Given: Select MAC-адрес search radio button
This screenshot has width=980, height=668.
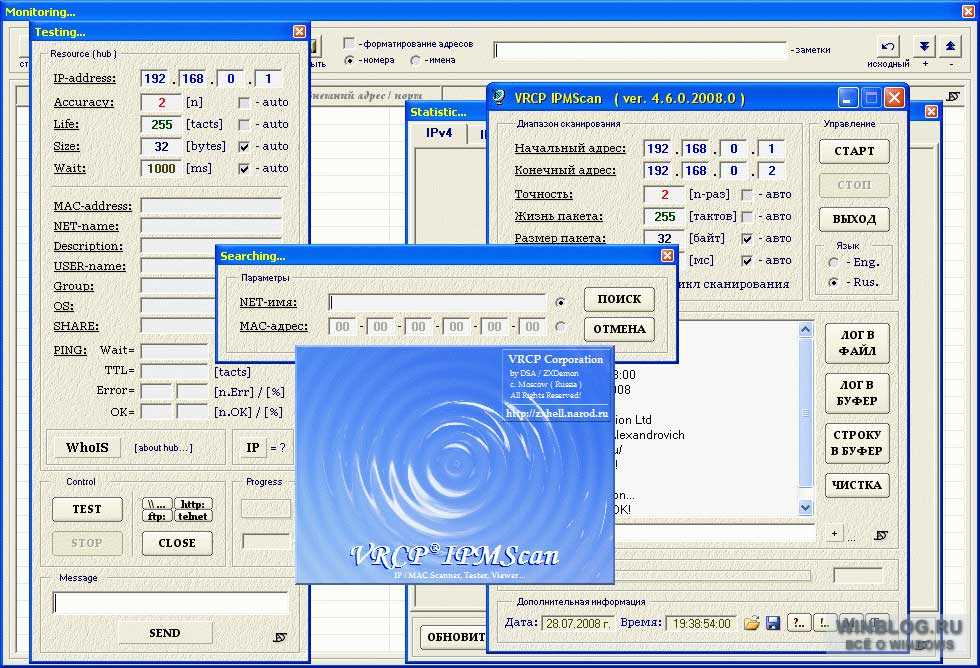Looking at the screenshot, I should [x=561, y=326].
